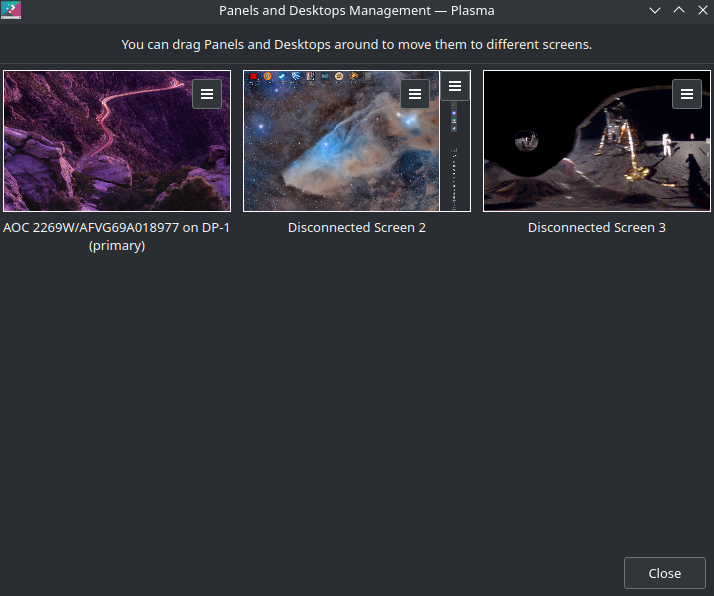
Task: Click the Panels and Desktops Management window title
Action: [x=357, y=10]
